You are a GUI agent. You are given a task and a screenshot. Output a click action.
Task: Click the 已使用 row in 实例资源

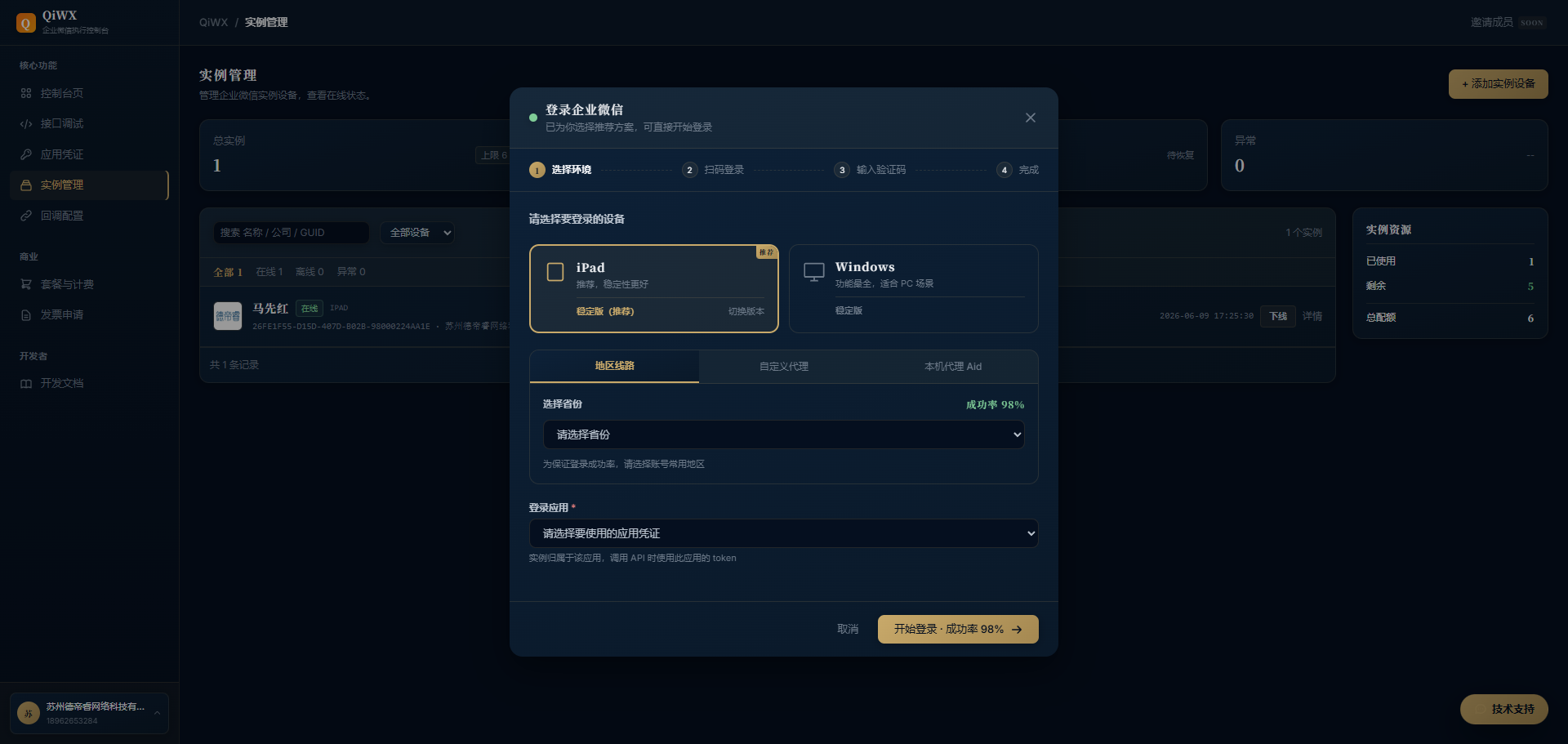[x=1450, y=261]
